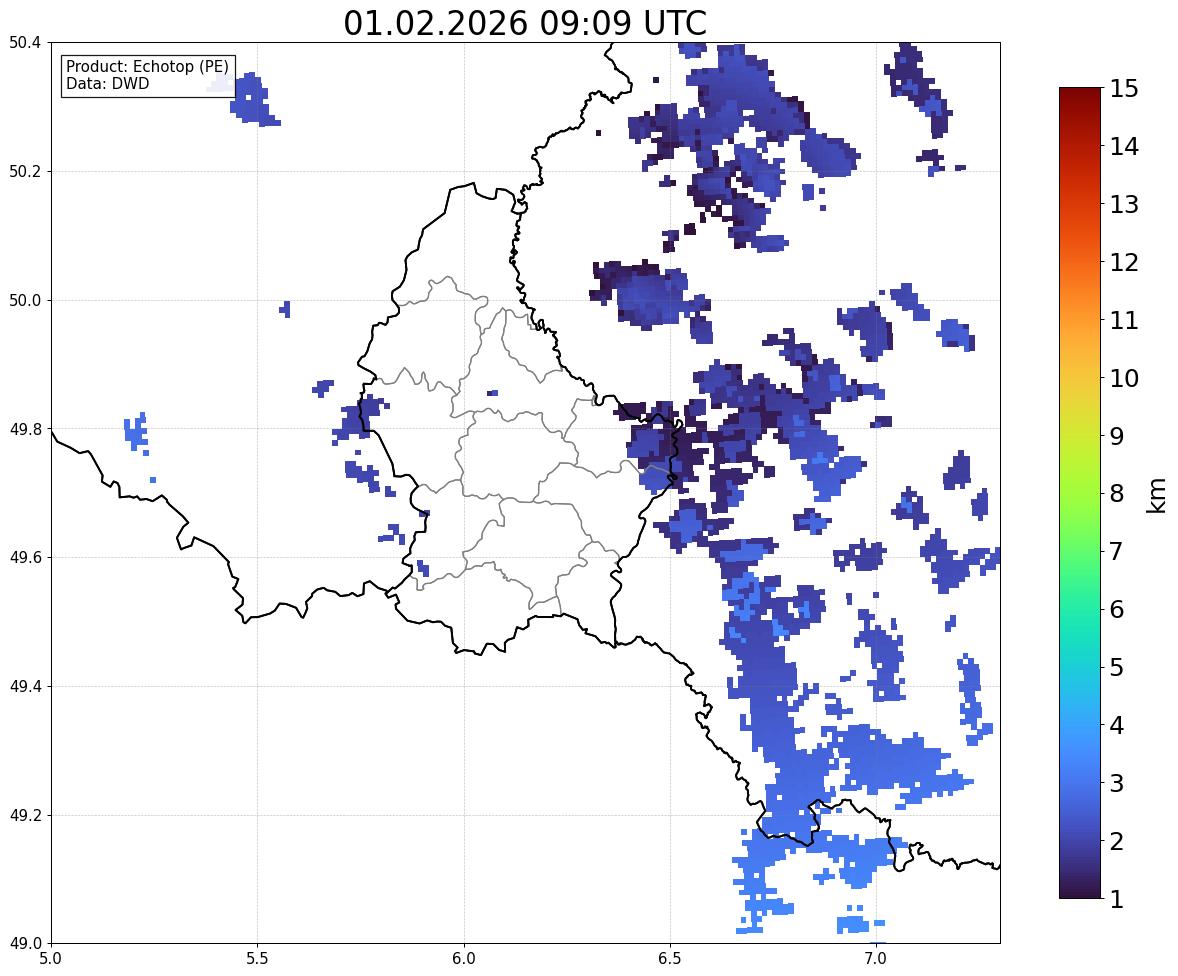Pick colorbar tick label 10

1124,378
